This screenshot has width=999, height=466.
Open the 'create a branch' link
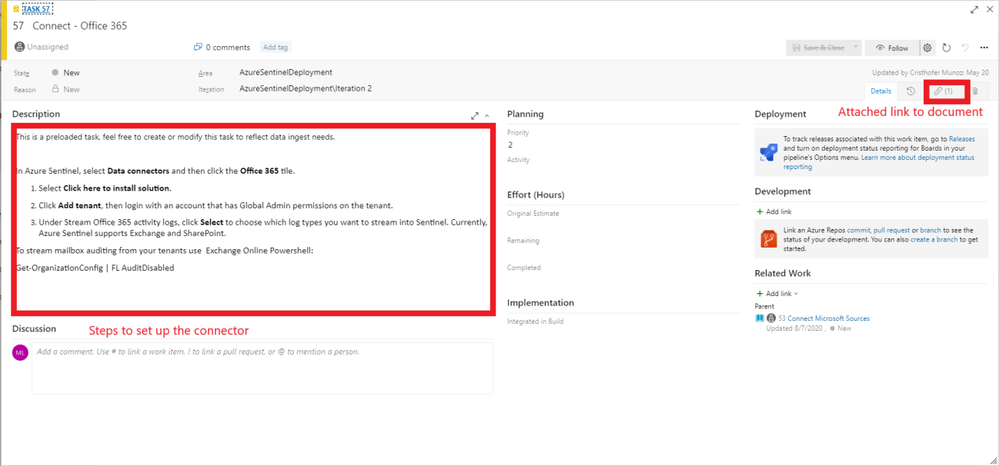click(932, 240)
